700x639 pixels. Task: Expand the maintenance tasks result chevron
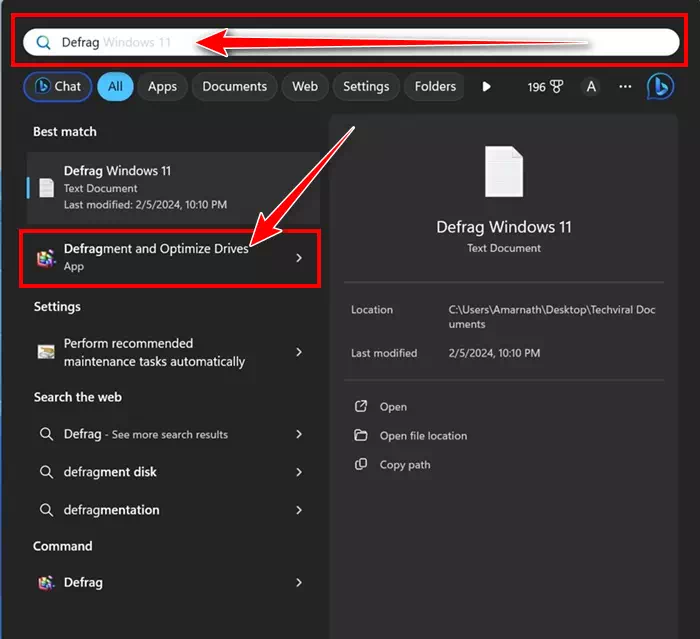pos(299,352)
